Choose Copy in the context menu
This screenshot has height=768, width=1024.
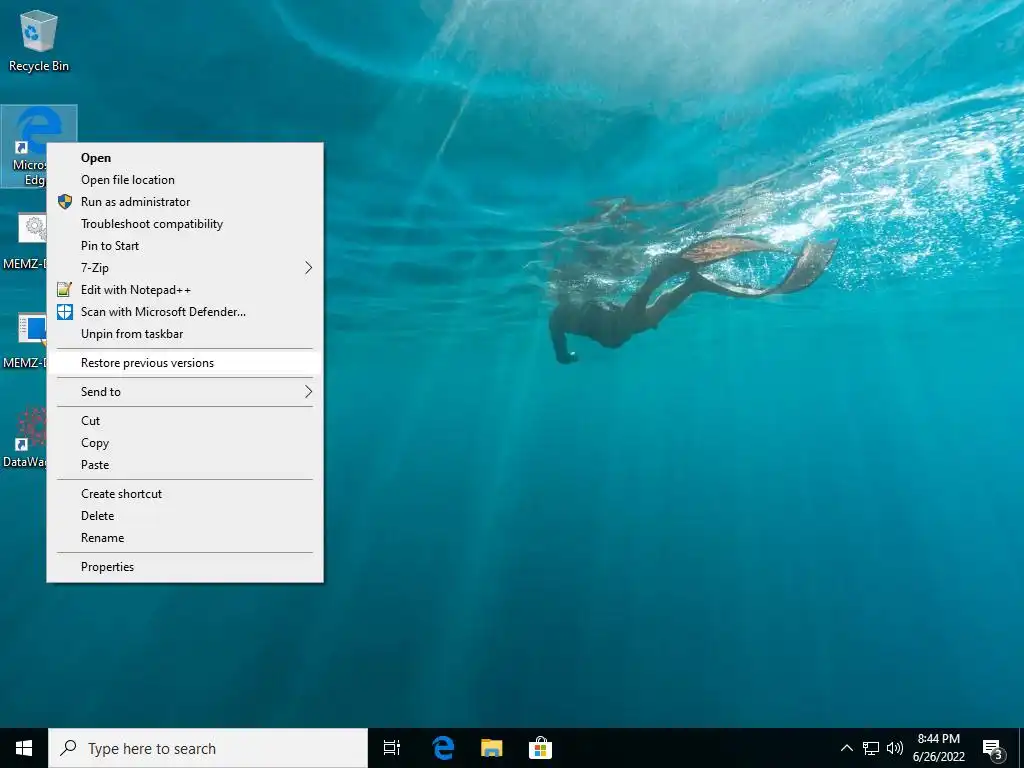(185, 443)
